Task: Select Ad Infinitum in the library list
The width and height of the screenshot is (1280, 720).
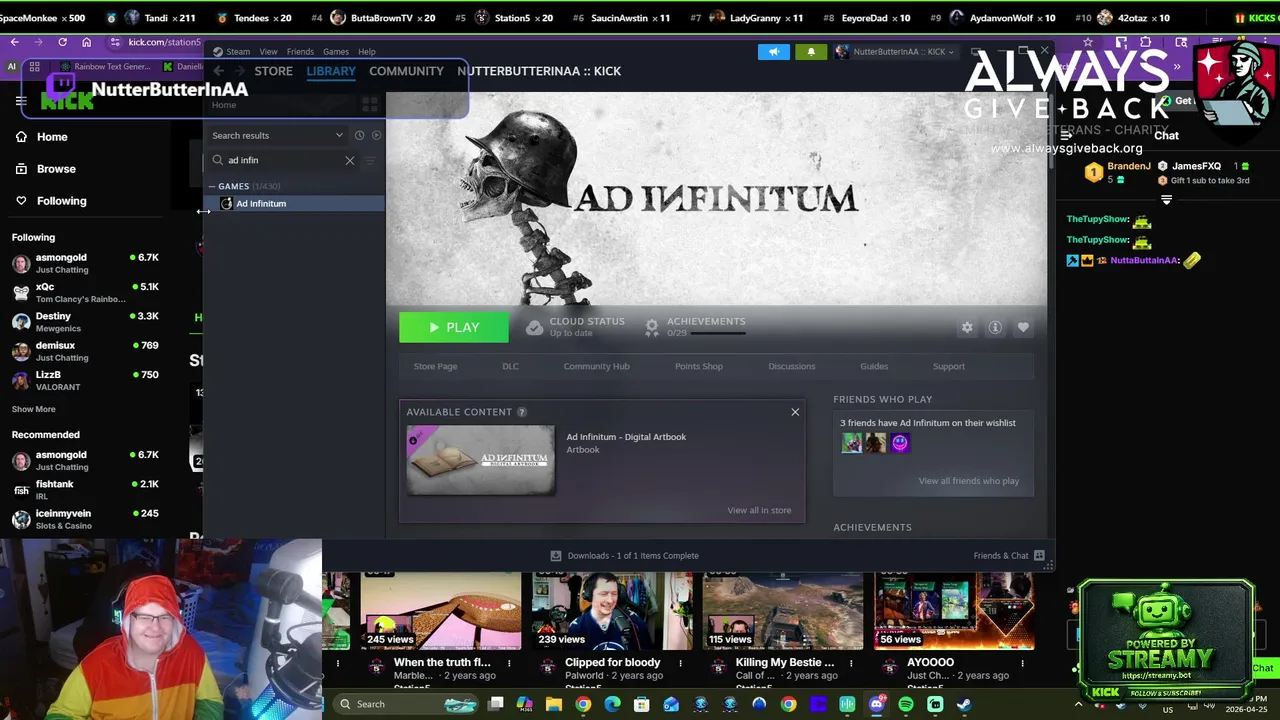Action: pyautogui.click(x=294, y=203)
